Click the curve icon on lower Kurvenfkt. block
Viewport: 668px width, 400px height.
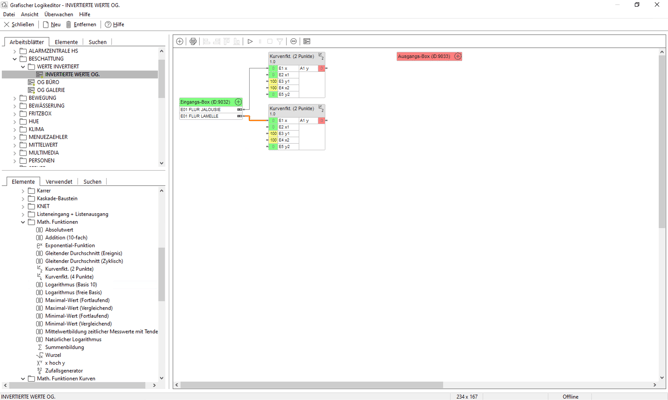click(321, 109)
